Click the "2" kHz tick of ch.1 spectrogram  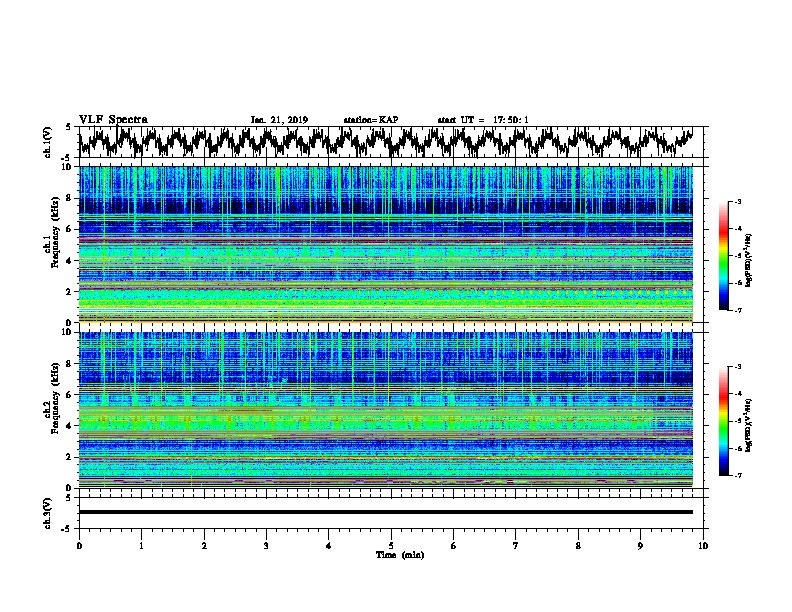(x=70, y=292)
